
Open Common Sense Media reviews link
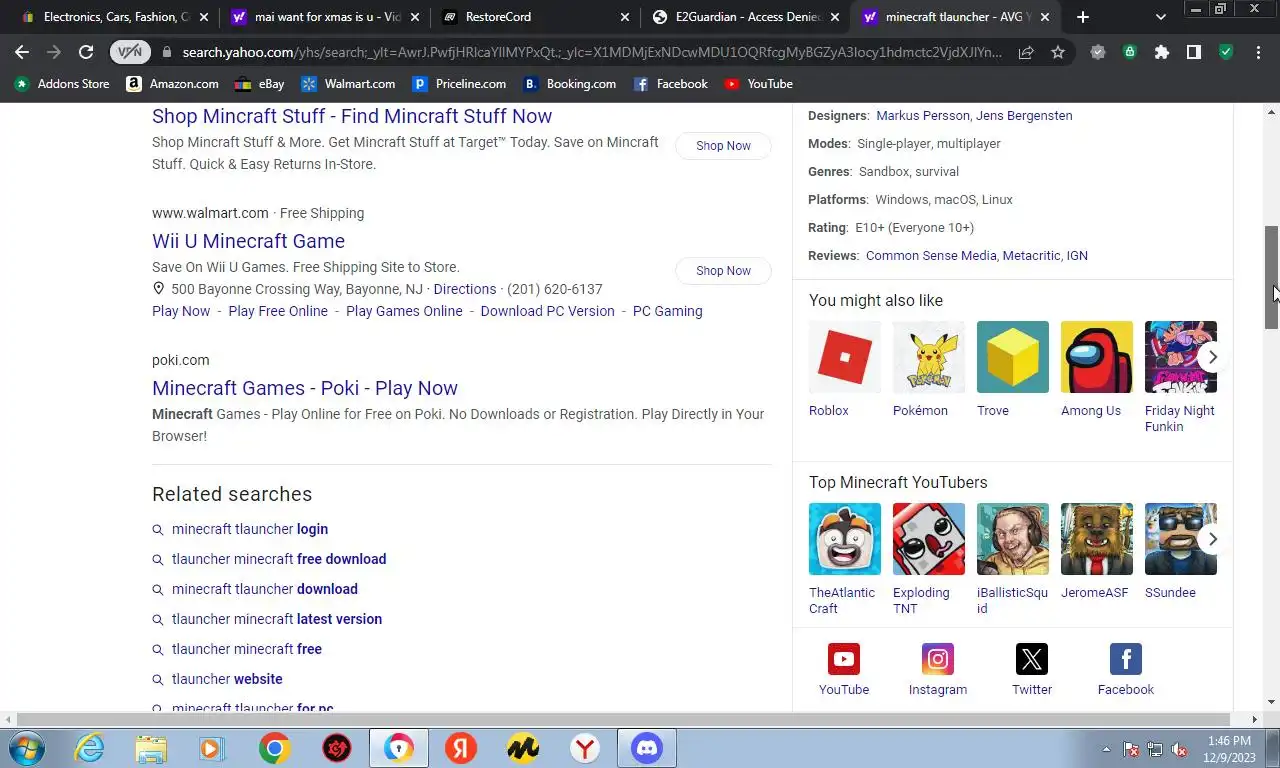(x=931, y=256)
